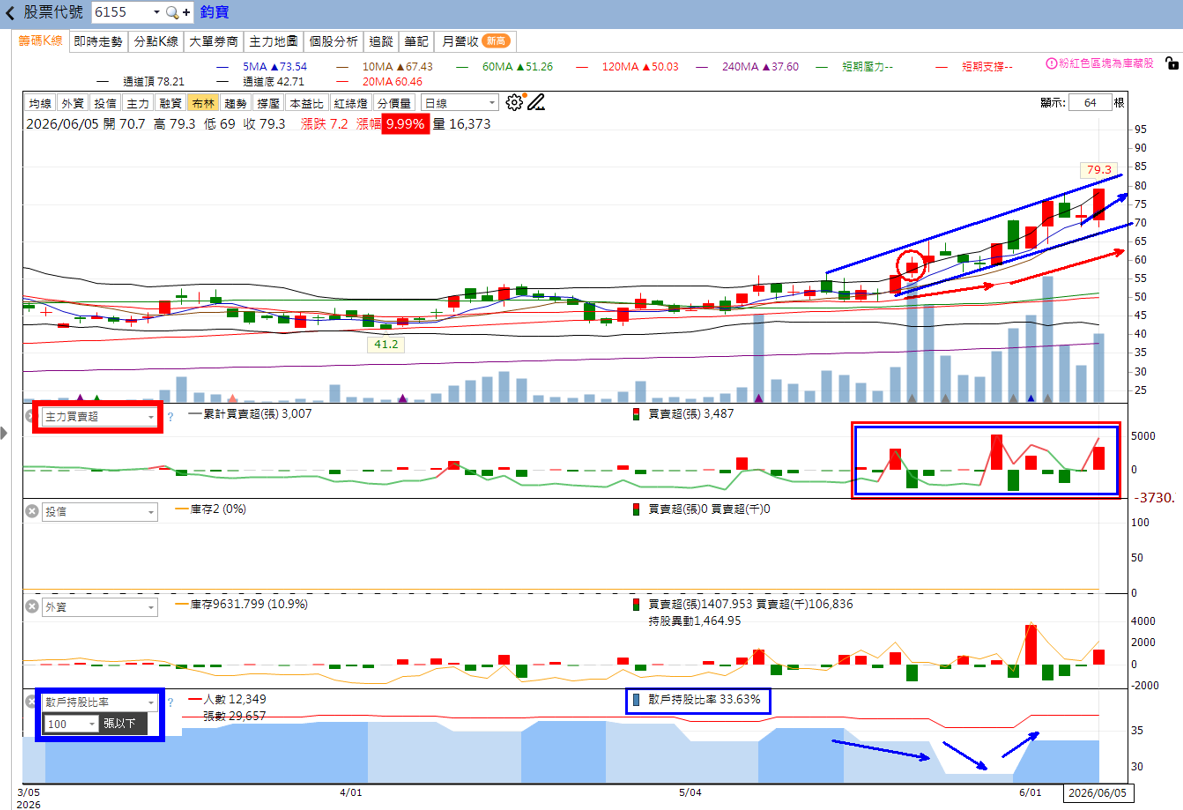
Task: Switch to the 月營收 tab
Action: pyautogui.click(x=475, y=41)
